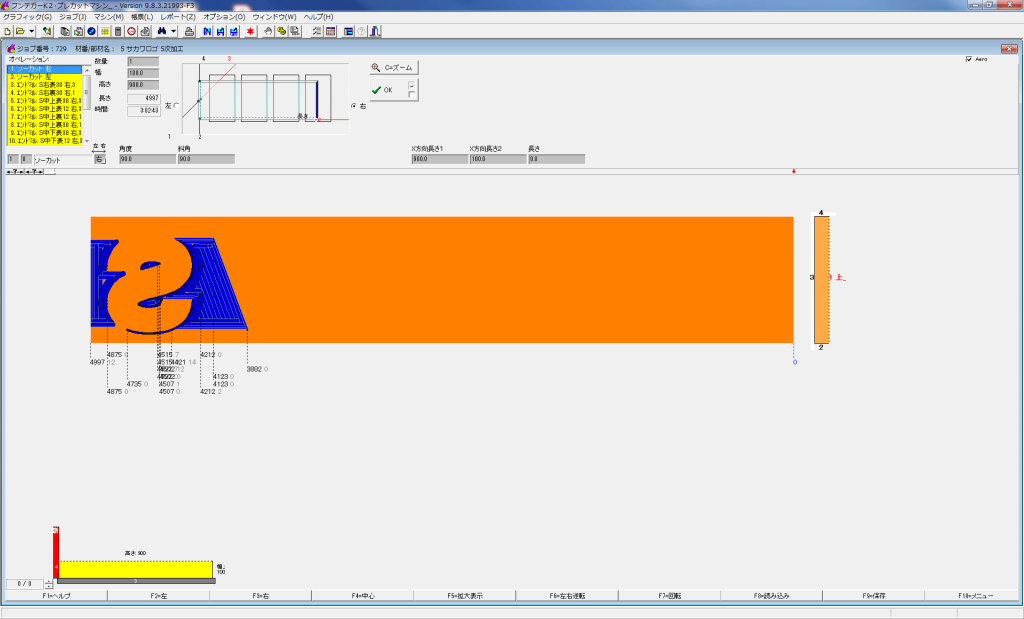Click the binoculars search icon
1024x619 pixels.
pos(162,31)
